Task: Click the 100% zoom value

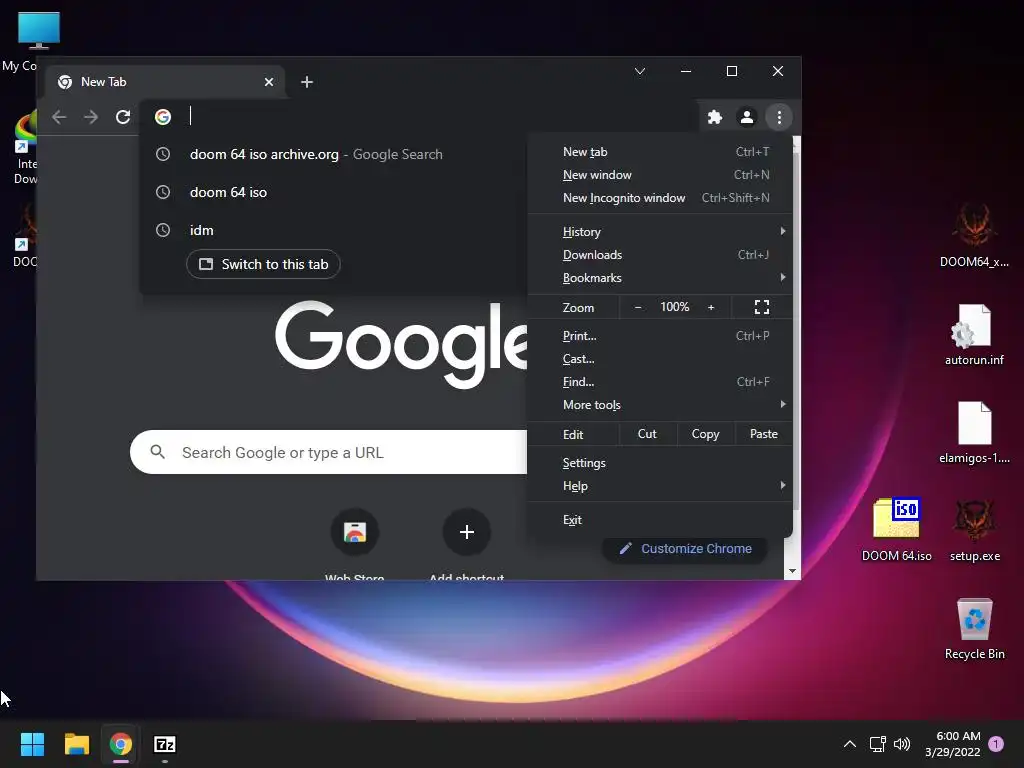Action: tap(675, 307)
